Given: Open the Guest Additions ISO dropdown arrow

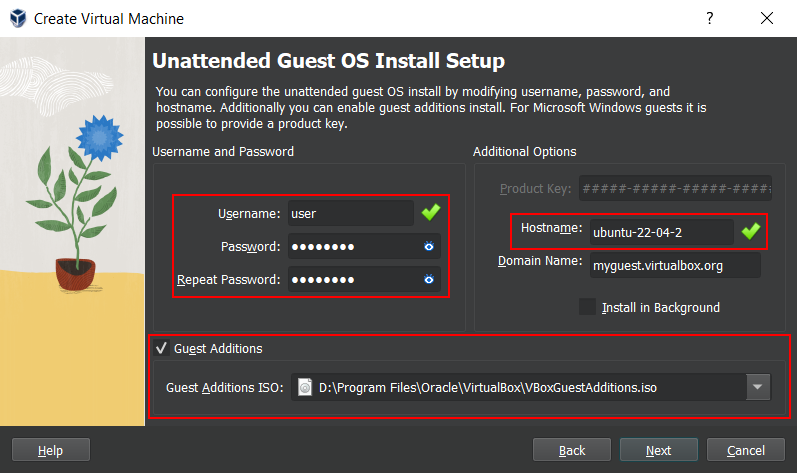Looking at the screenshot, I should point(757,387).
